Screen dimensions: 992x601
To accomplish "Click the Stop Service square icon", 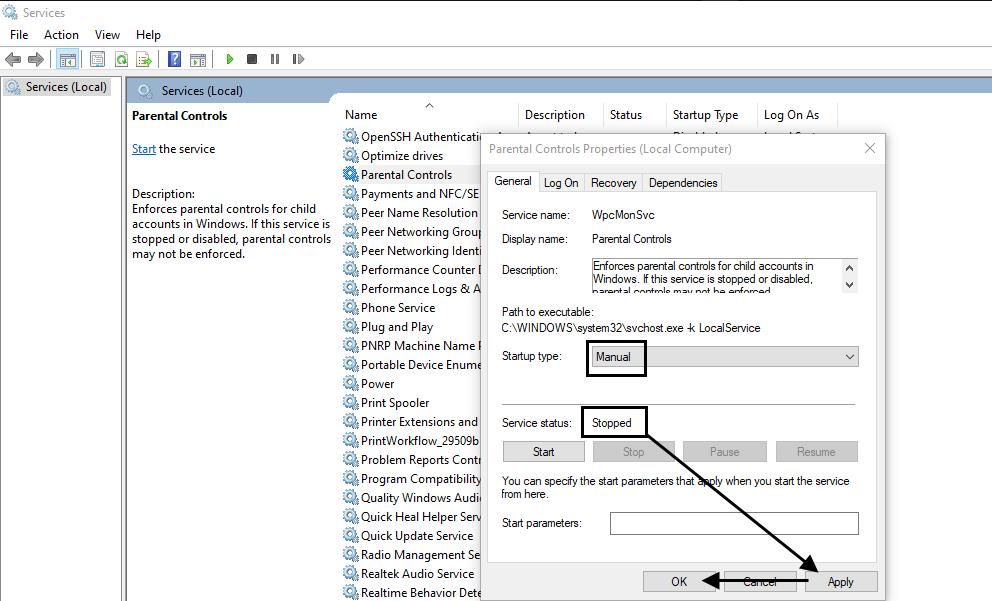I will (252, 59).
